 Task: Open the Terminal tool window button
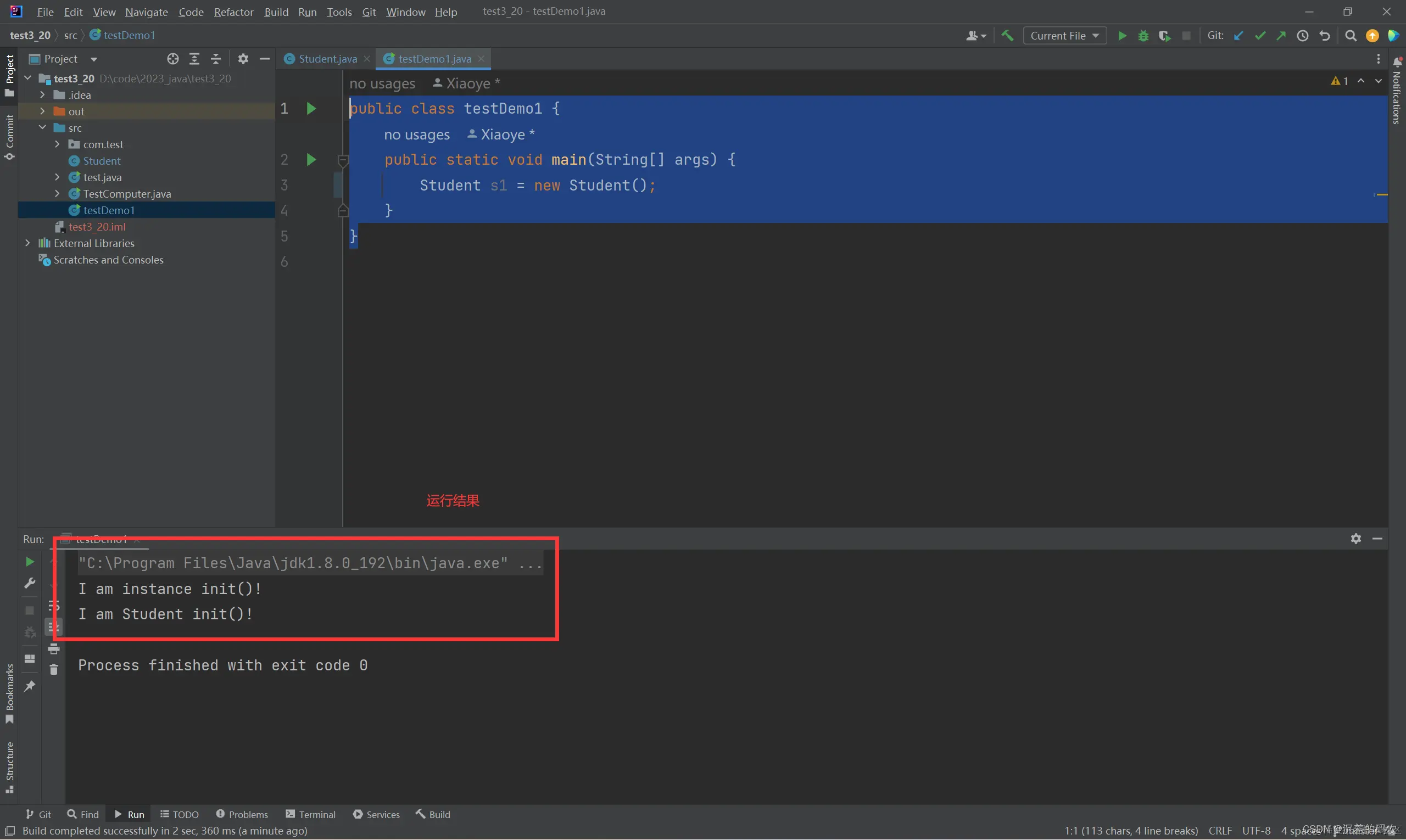click(311, 814)
